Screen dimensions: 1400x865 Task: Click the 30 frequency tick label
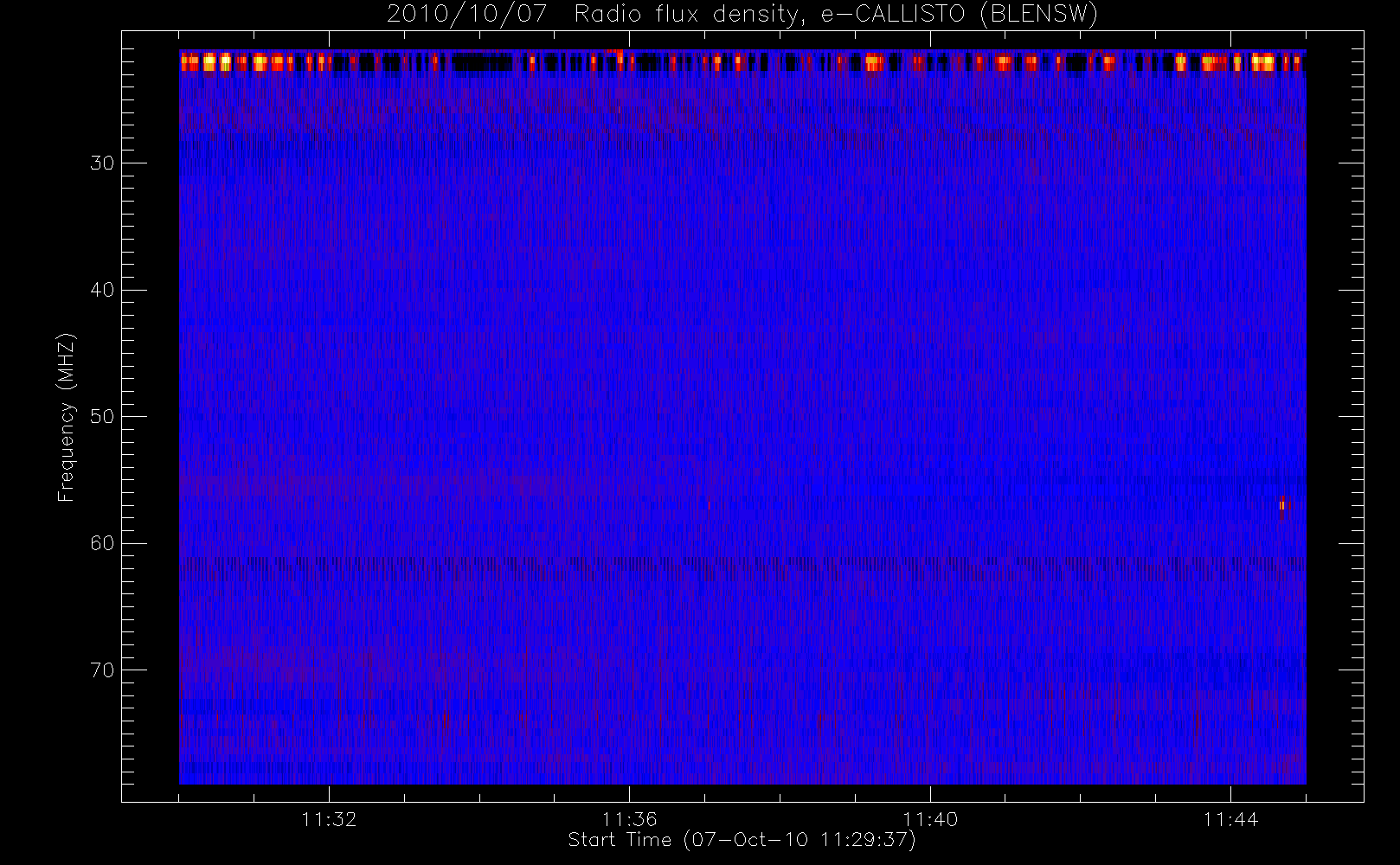(102, 163)
